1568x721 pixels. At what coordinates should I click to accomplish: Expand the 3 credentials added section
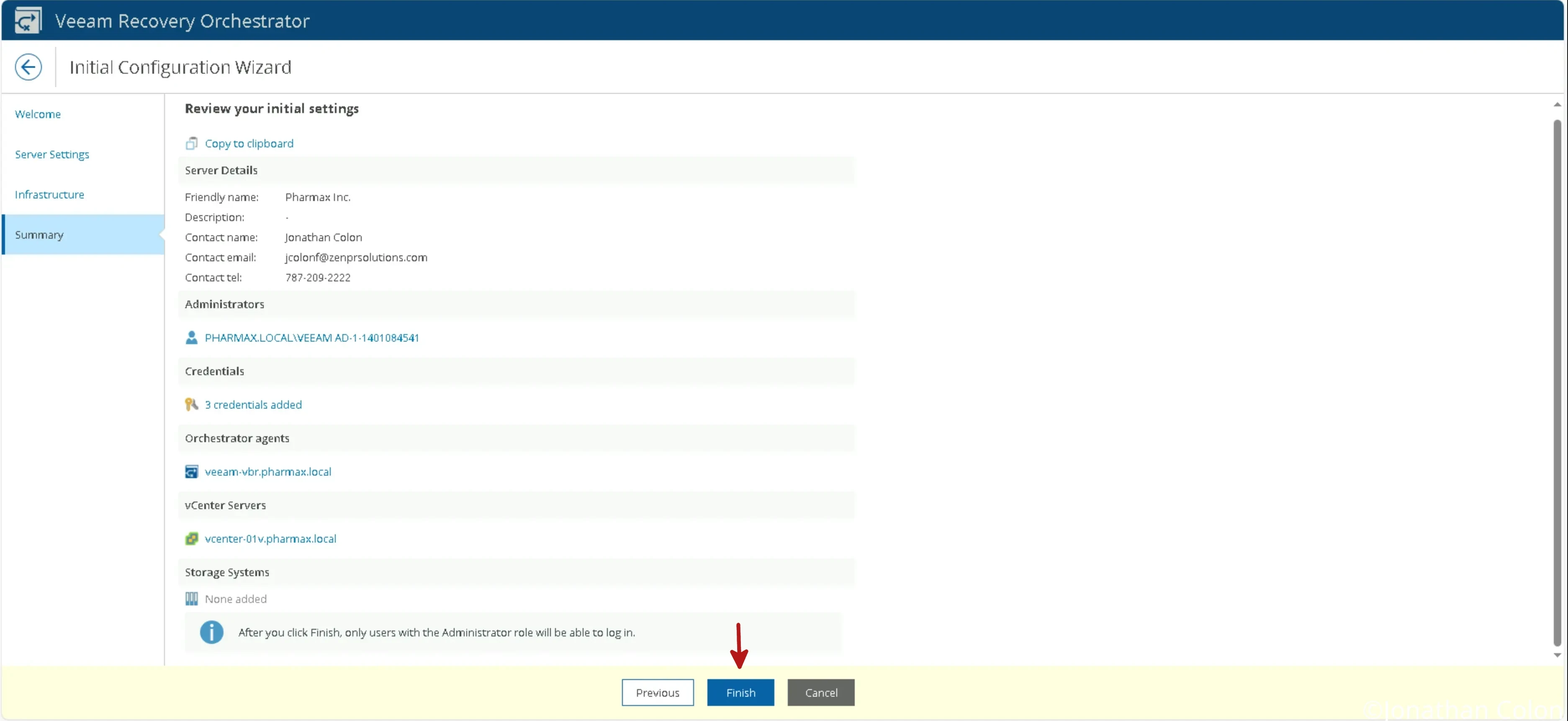[x=253, y=404]
